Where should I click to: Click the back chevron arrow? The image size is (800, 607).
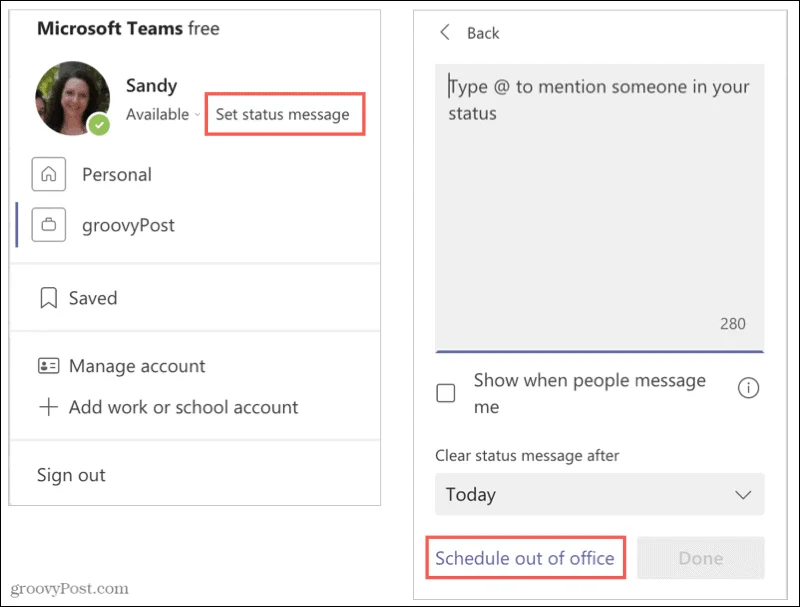(x=445, y=32)
